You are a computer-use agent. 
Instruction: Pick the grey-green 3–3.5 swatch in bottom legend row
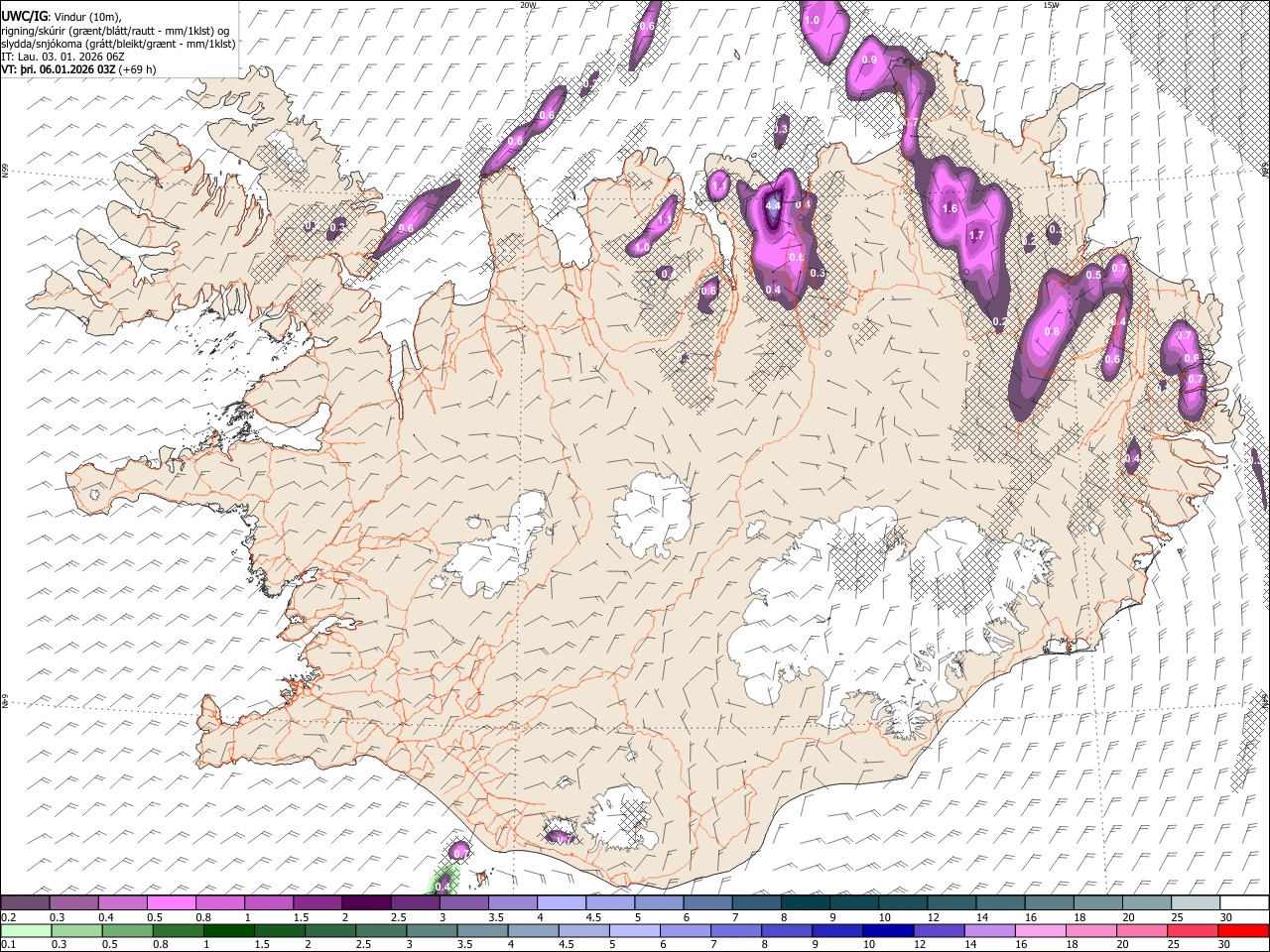tap(432, 930)
